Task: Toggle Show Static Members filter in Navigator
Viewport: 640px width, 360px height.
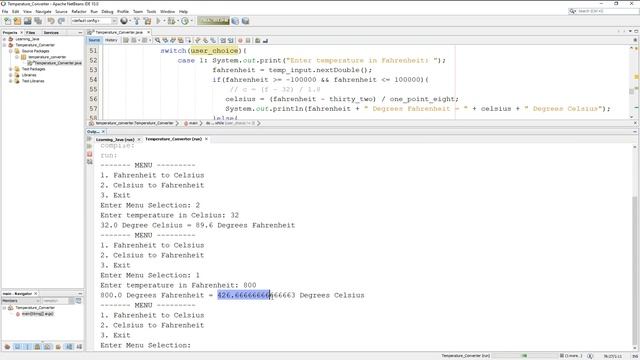Action: pyautogui.click(x=27, y=347)
